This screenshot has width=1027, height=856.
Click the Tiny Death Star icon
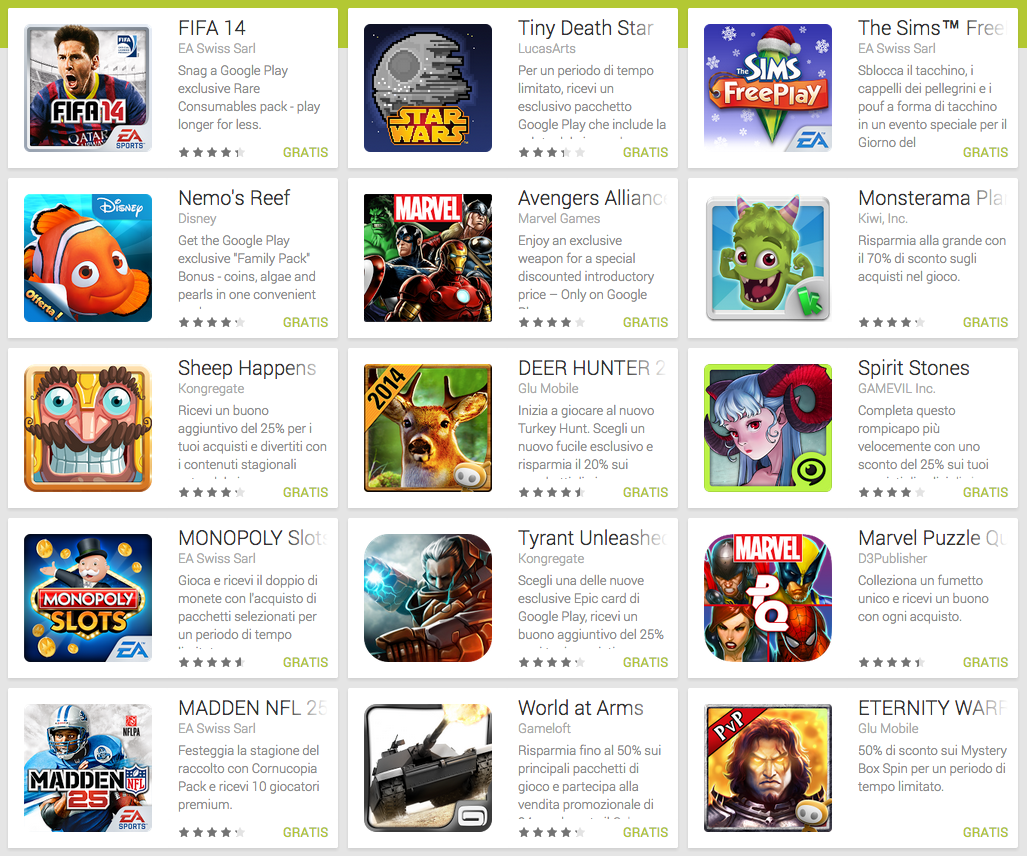pos(428,88)
